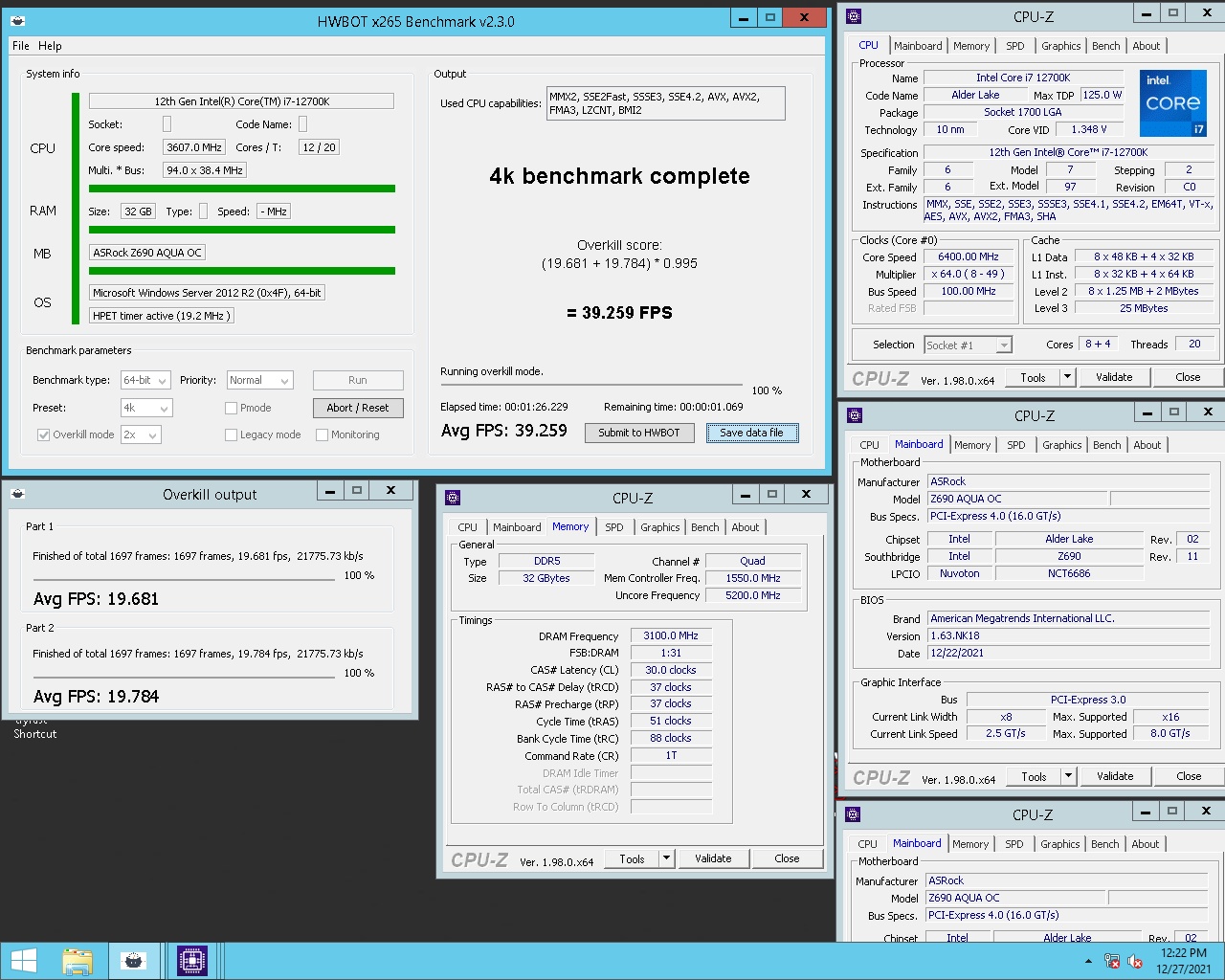
Task: Enable the Pmode checkbox
Action: click(231, 408)
